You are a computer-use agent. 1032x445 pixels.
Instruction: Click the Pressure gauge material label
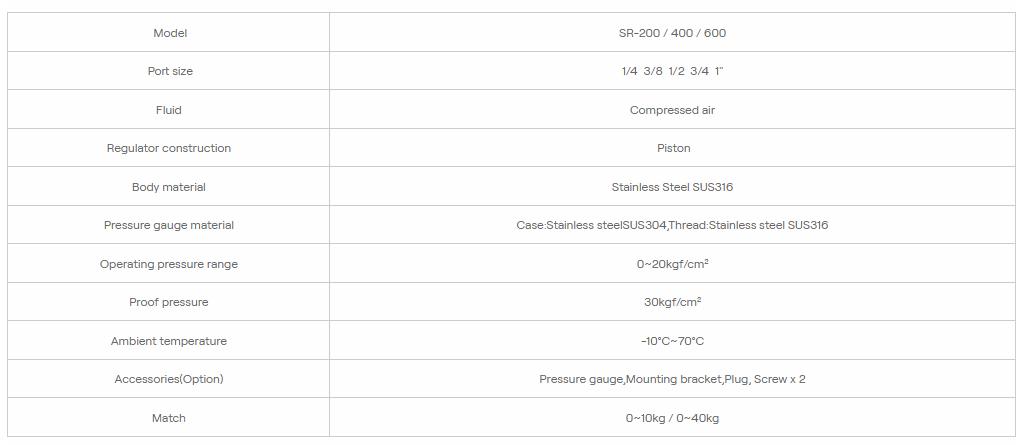tap(169, 225)
